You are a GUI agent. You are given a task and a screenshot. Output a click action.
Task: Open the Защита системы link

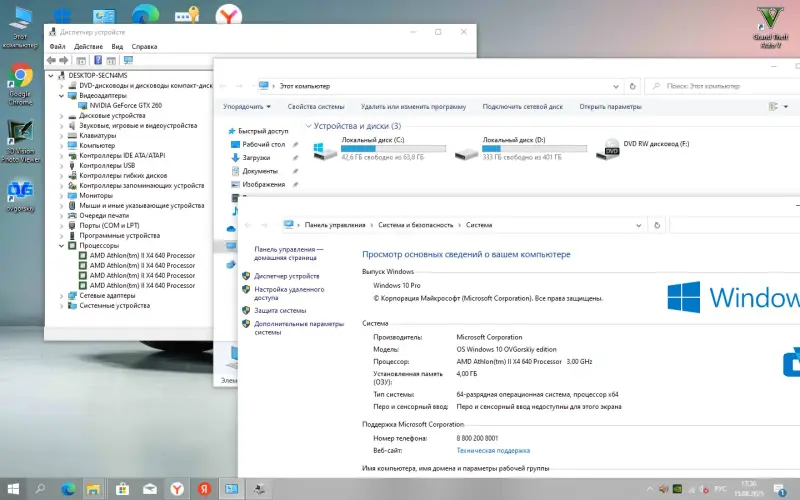click(x=280, y=310)
